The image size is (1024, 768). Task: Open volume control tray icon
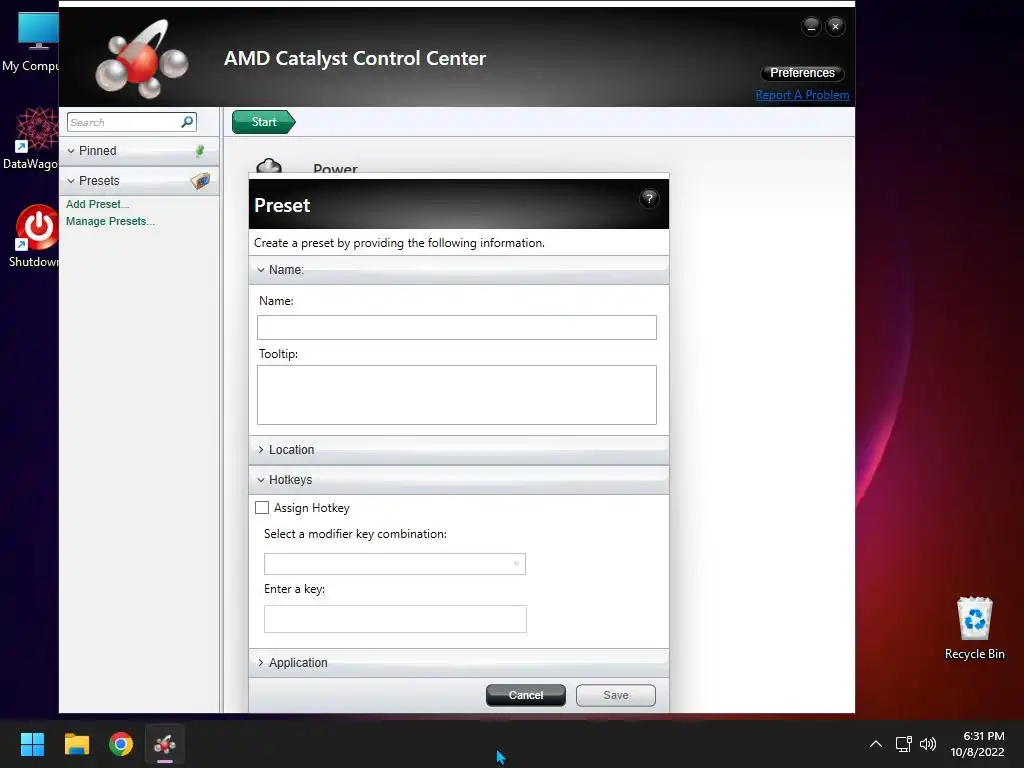[927, 744]
